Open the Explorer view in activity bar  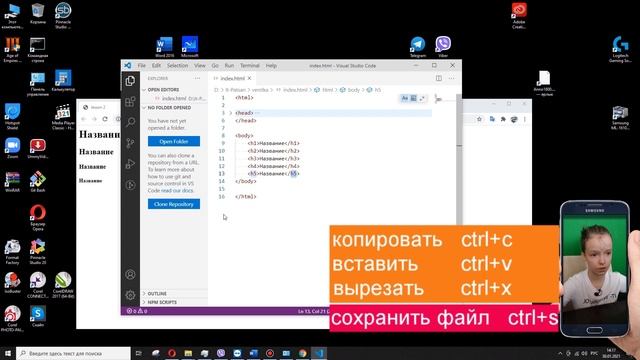[130, 81]
